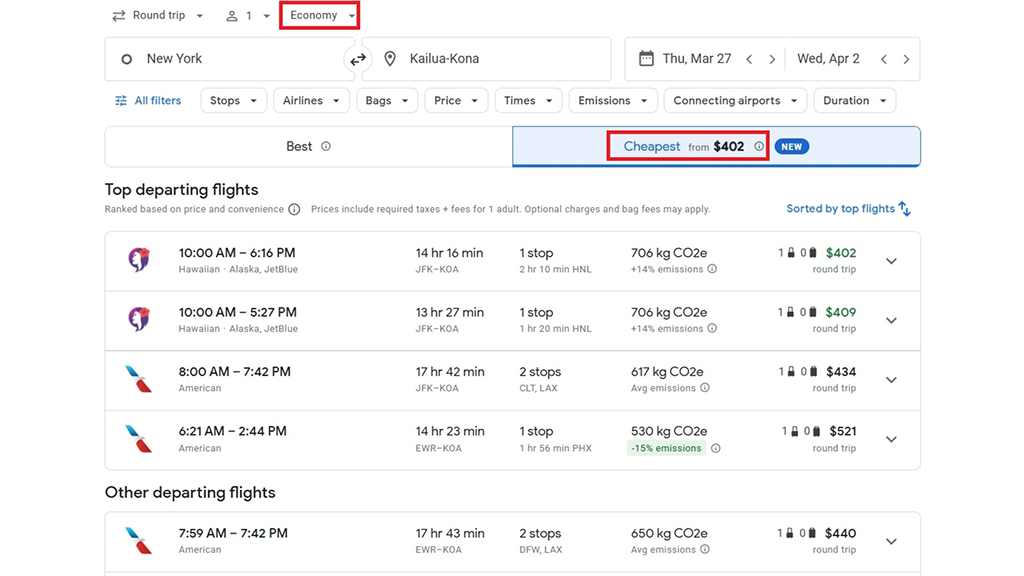Image resolution: width=1024 pixels, height=576 pixels.
Task: Expand details of the $440 flight
Action: 891,541
